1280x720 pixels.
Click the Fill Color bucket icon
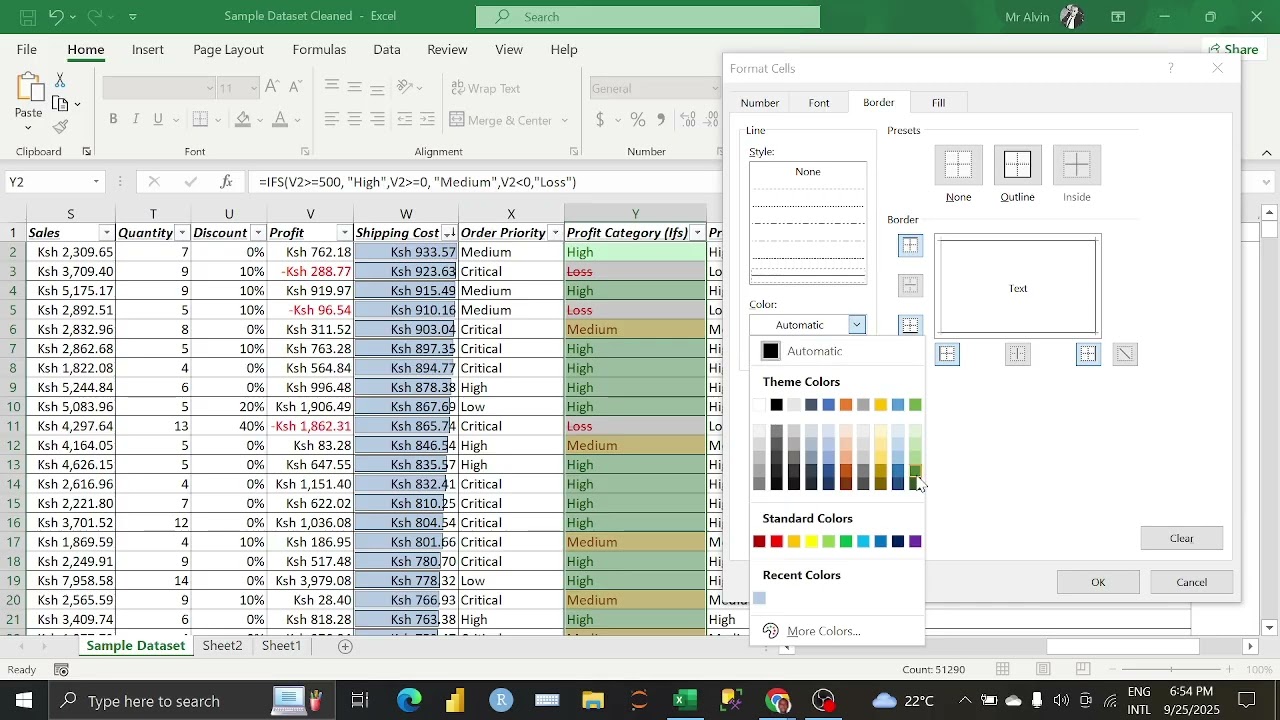point(243,120)
